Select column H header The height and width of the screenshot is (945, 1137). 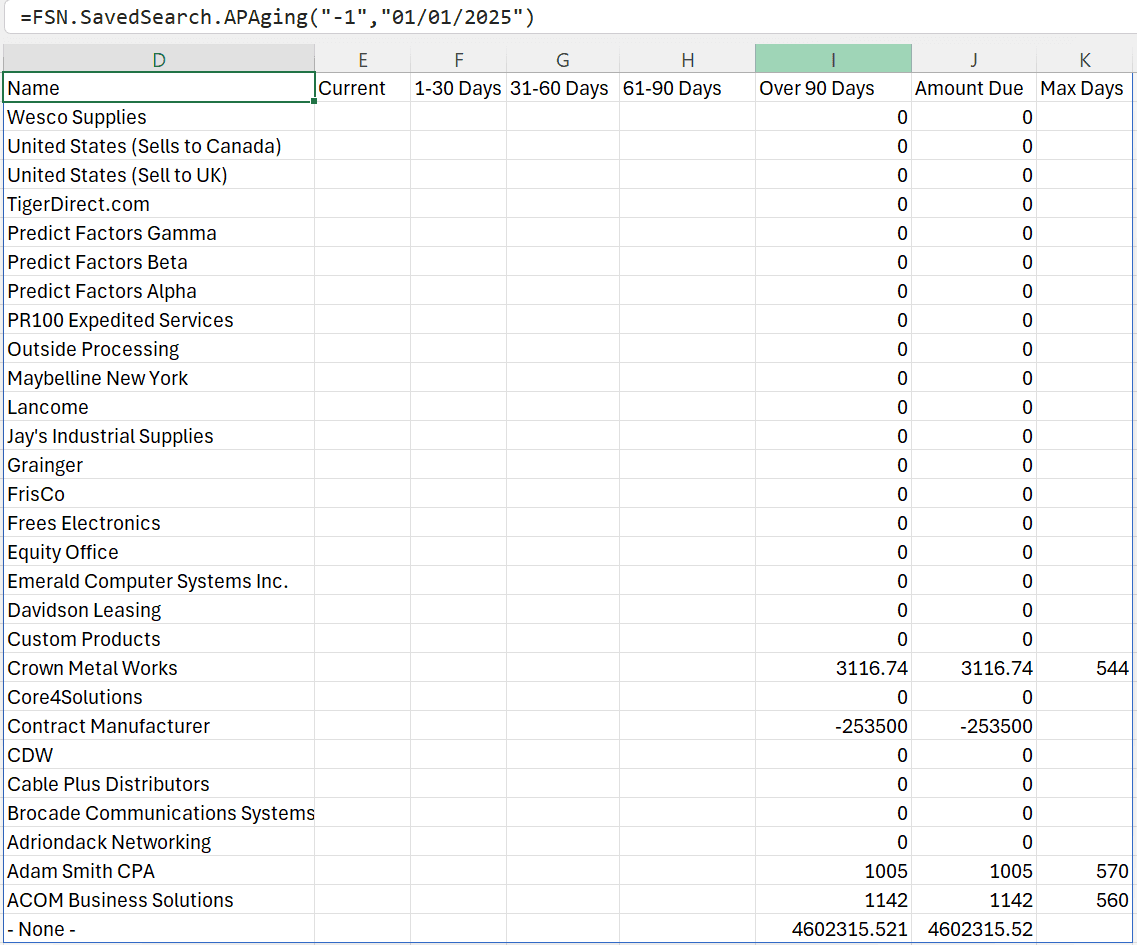pyautogui.click(x=687, y=59)
